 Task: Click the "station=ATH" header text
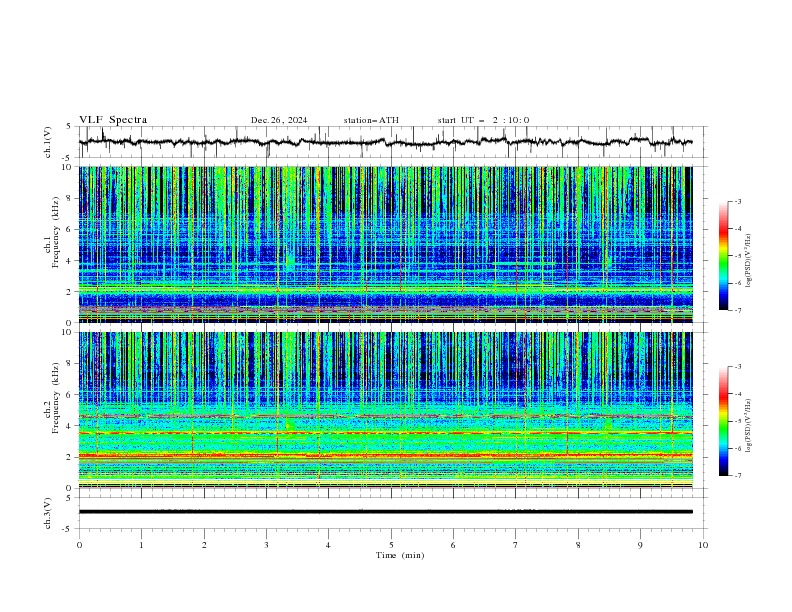click(x=371, y=120)
